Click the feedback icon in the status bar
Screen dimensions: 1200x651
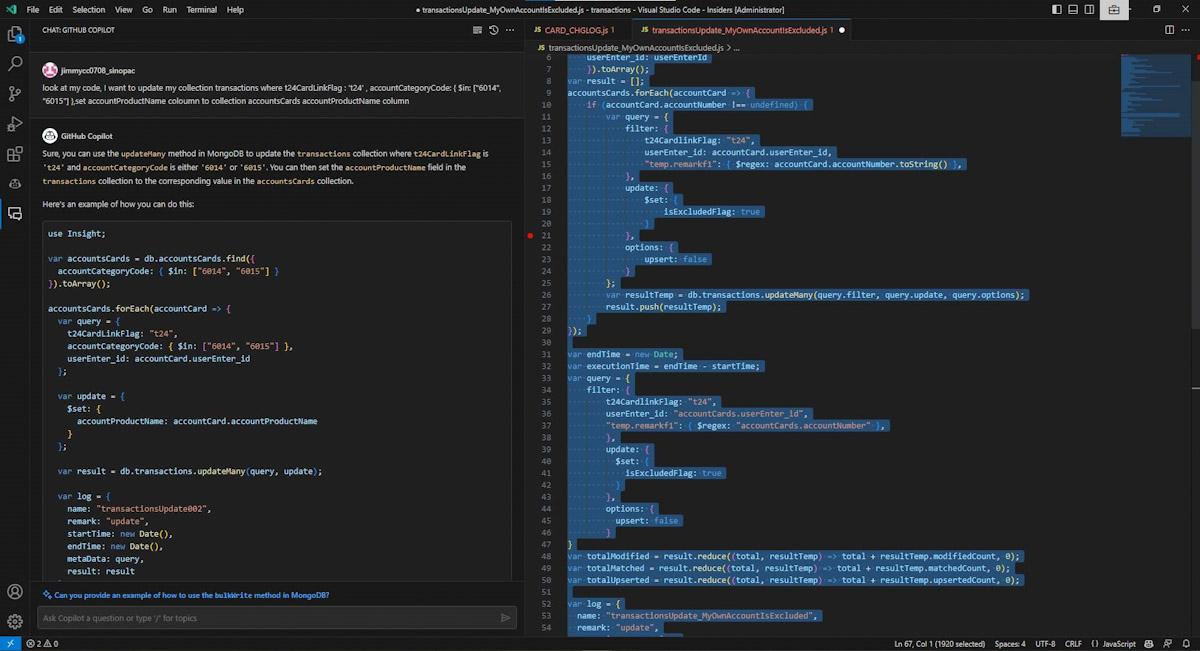tap(1168, 644)
